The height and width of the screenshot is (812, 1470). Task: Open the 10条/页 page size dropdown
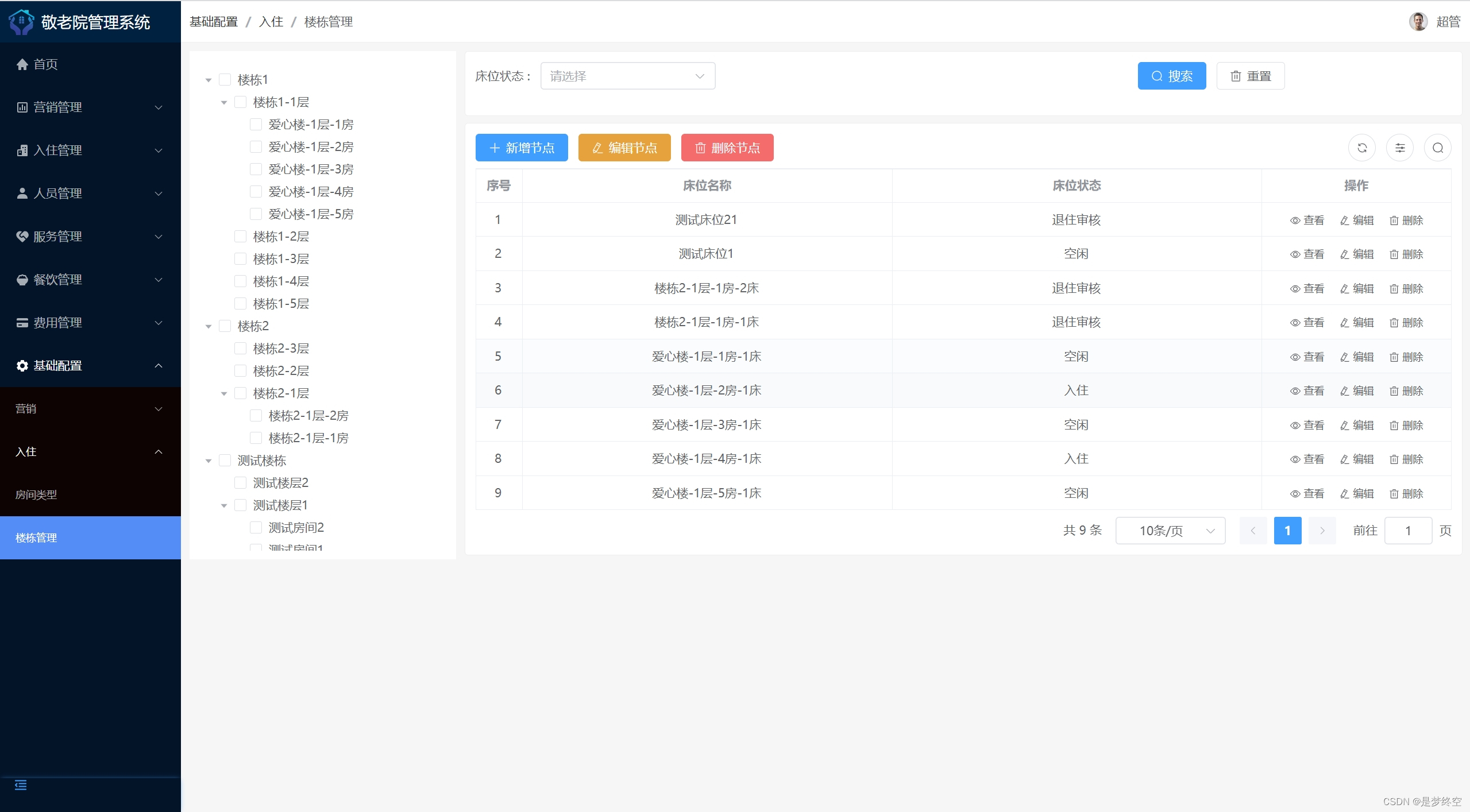1170,531
